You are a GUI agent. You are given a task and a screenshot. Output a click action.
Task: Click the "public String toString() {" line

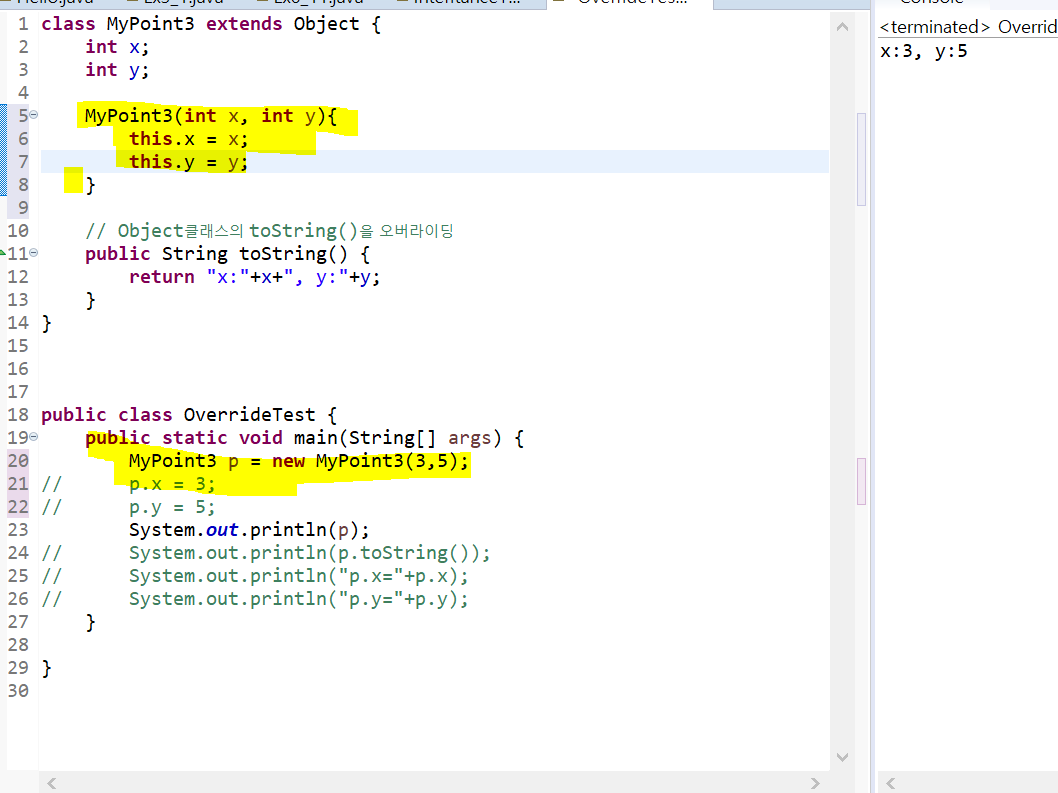coord(227,254)
